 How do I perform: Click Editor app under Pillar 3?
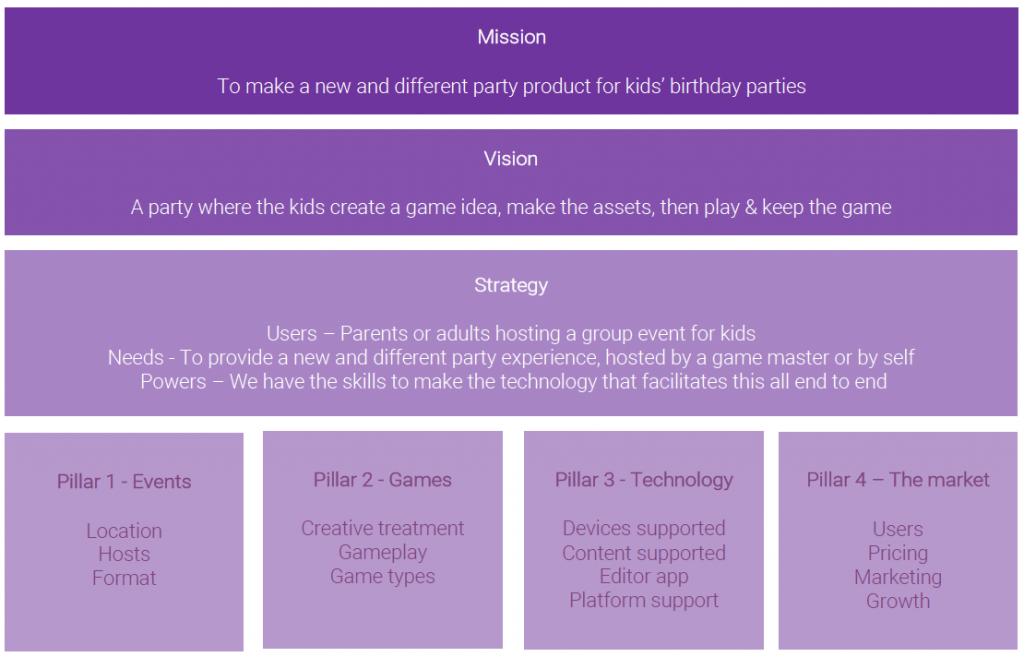coord(644,576)
